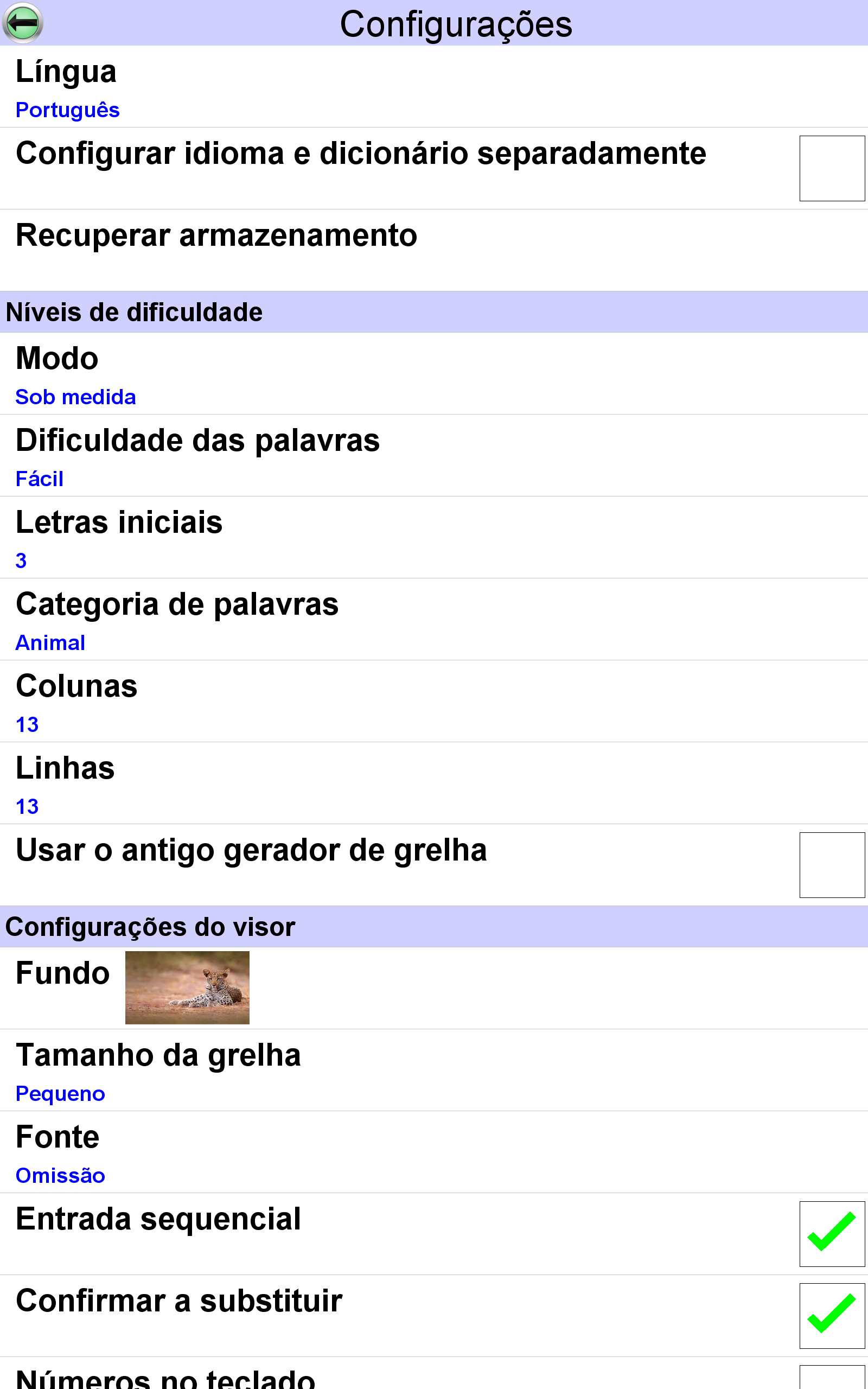Change Tamanho da grelha from Pequeno
Image resolution: width=868 pixels, height=1389 pixels.
pyautogui.click(x=434, y=1071)
